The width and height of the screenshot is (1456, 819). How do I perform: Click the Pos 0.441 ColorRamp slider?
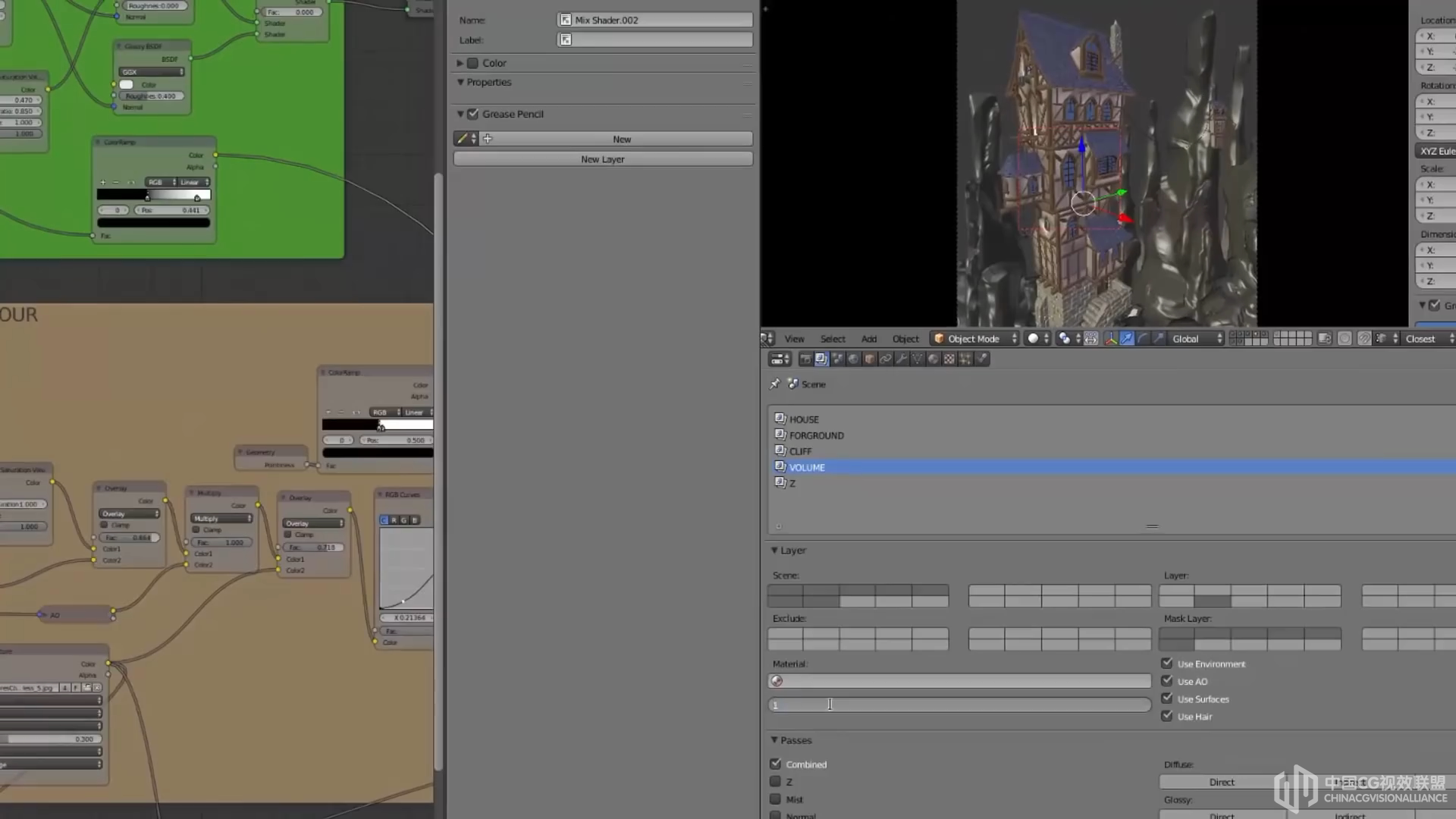coord(172,210)
